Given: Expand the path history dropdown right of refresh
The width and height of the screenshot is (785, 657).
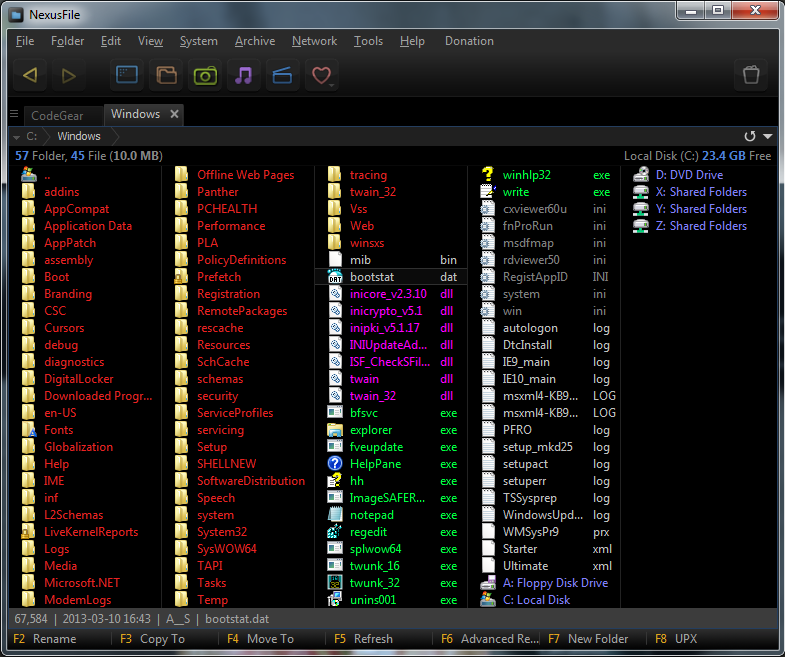Looking at the screenshot, I should click(767, 136).
